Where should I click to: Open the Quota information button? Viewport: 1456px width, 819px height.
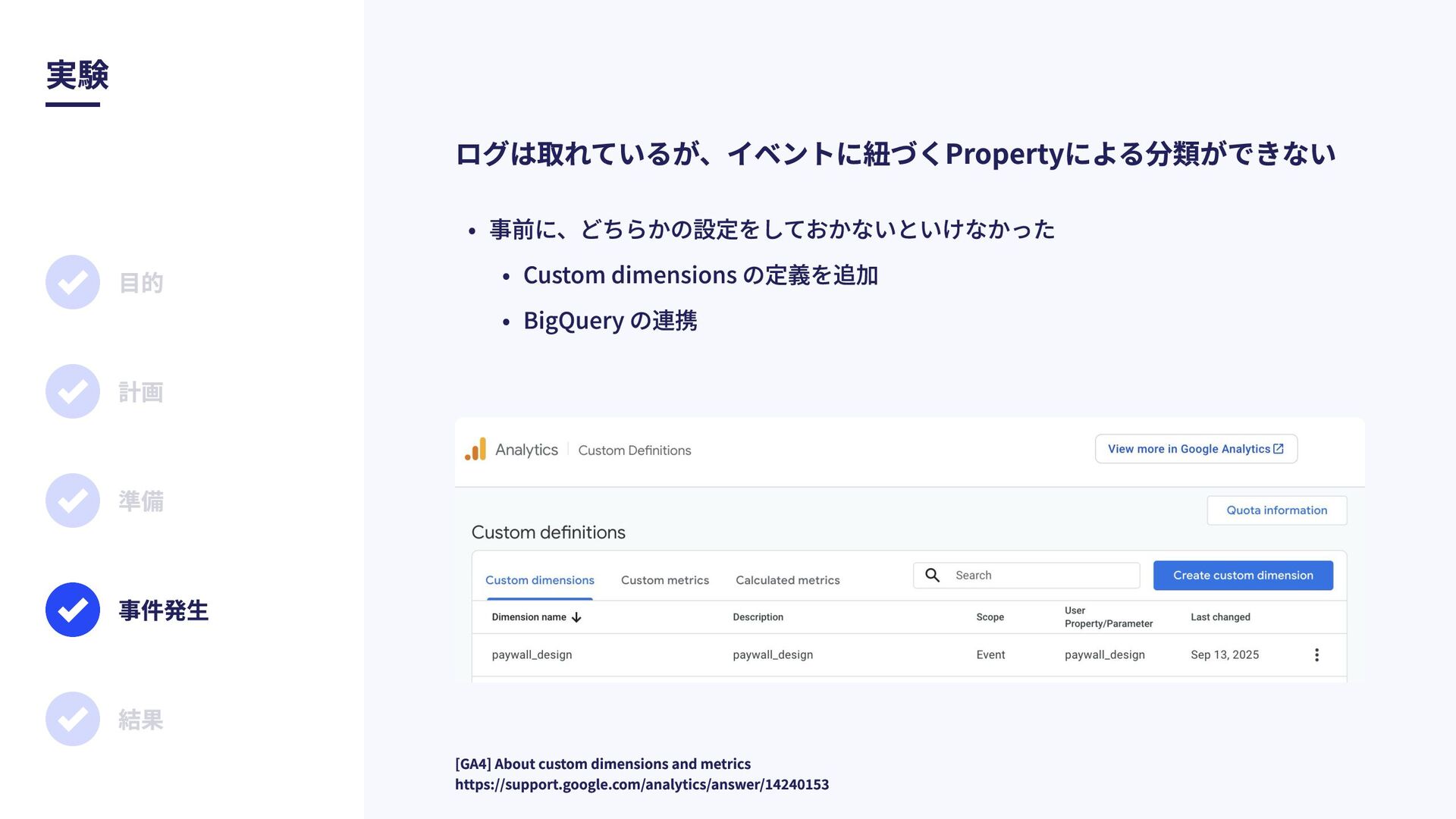pyautogui.click(x=1277, y=510)
